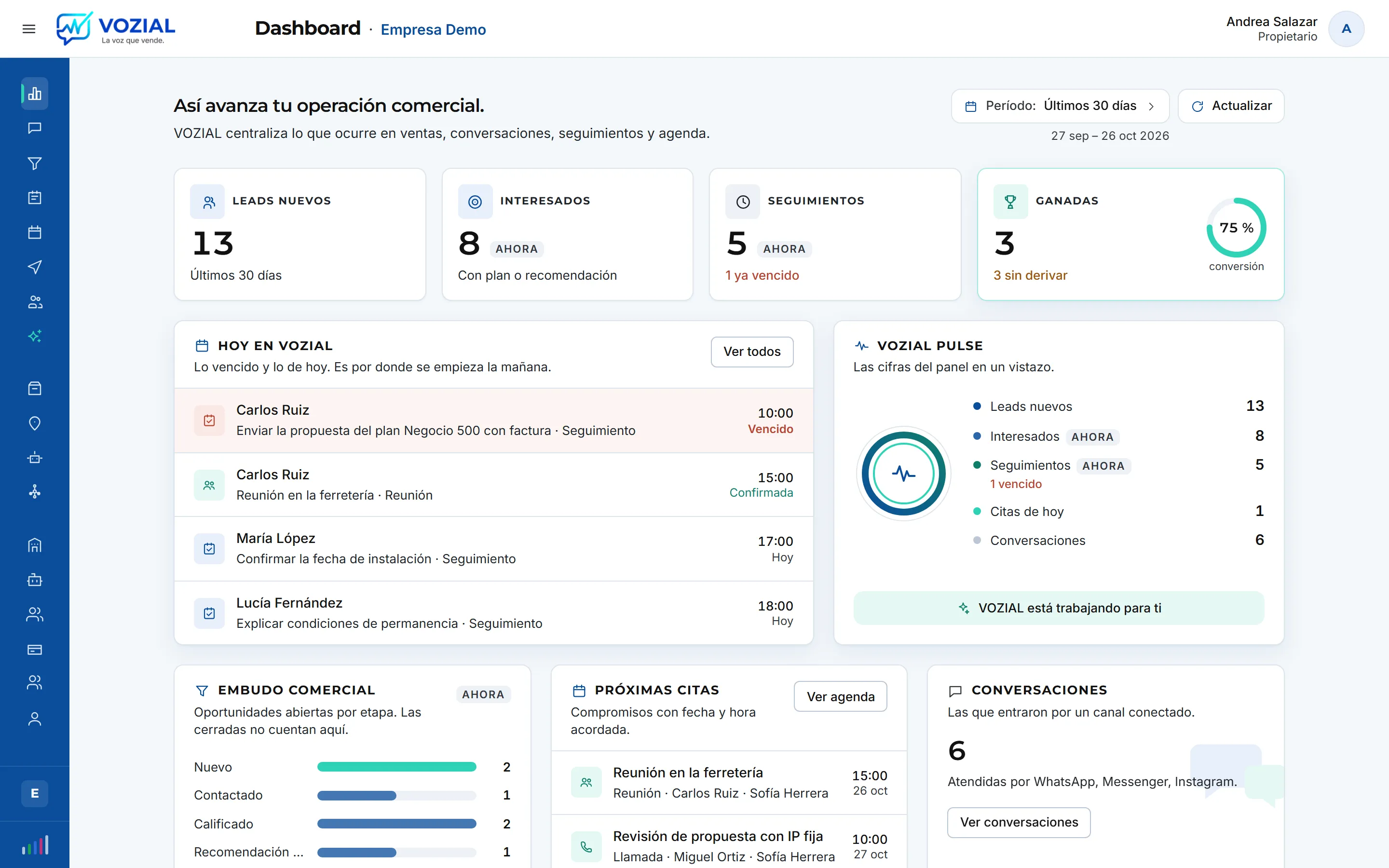Open the notepad follow-ups sidebar icon
Viewport: 1389px width, 868px height.
(34, 198)
